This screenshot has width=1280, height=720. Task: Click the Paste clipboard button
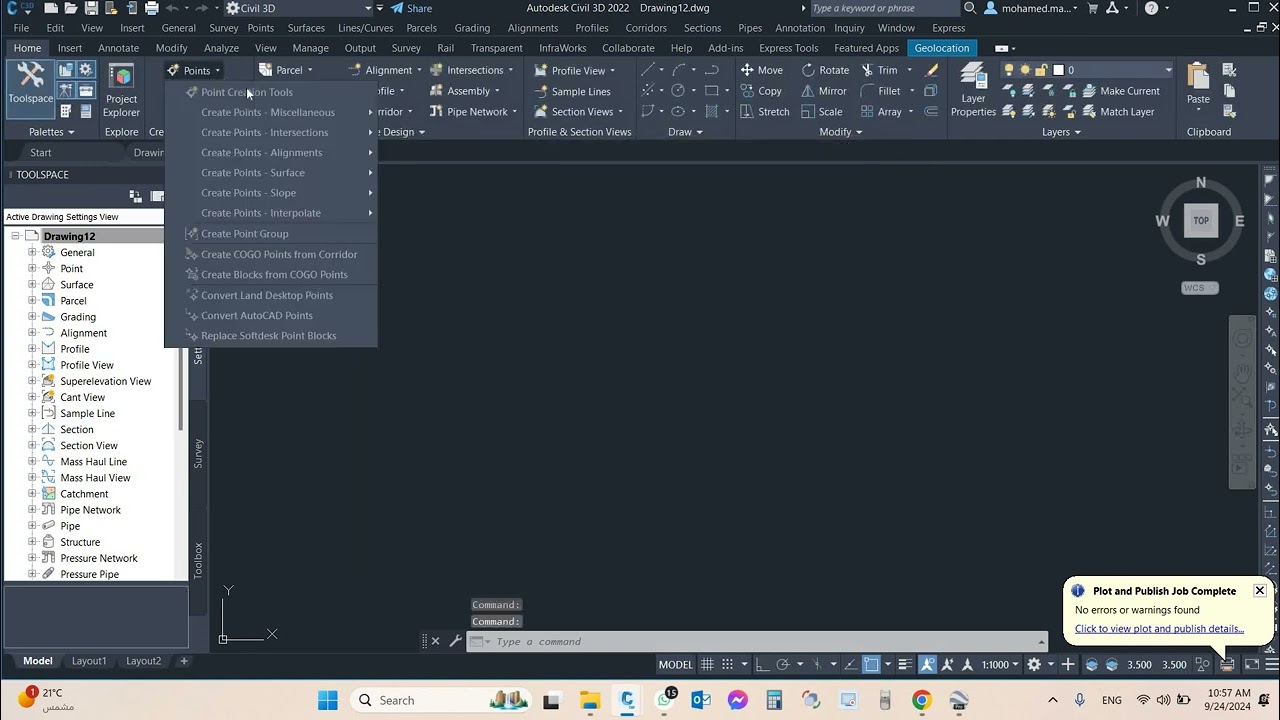1198,84
